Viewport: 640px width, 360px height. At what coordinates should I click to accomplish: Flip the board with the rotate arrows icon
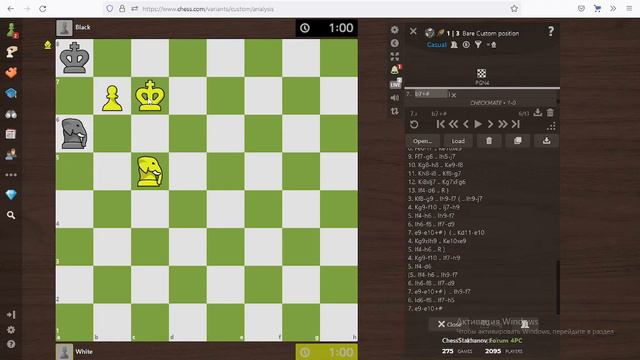coord(394,111)
